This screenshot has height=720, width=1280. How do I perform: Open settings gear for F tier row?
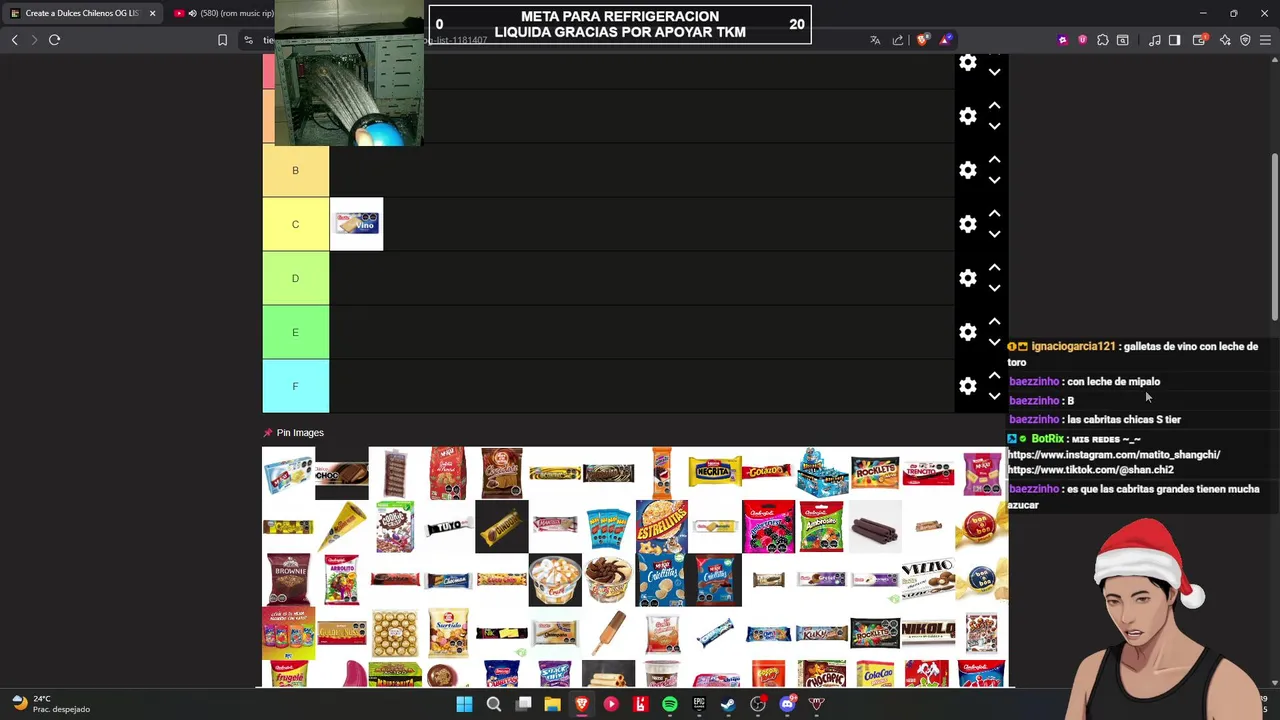pyautogui.click(x=967, y=386)
